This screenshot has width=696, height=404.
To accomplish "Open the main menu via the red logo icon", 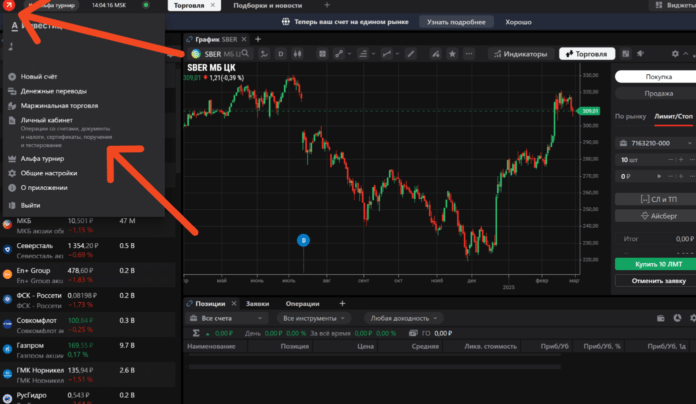I will coord(8,5).
